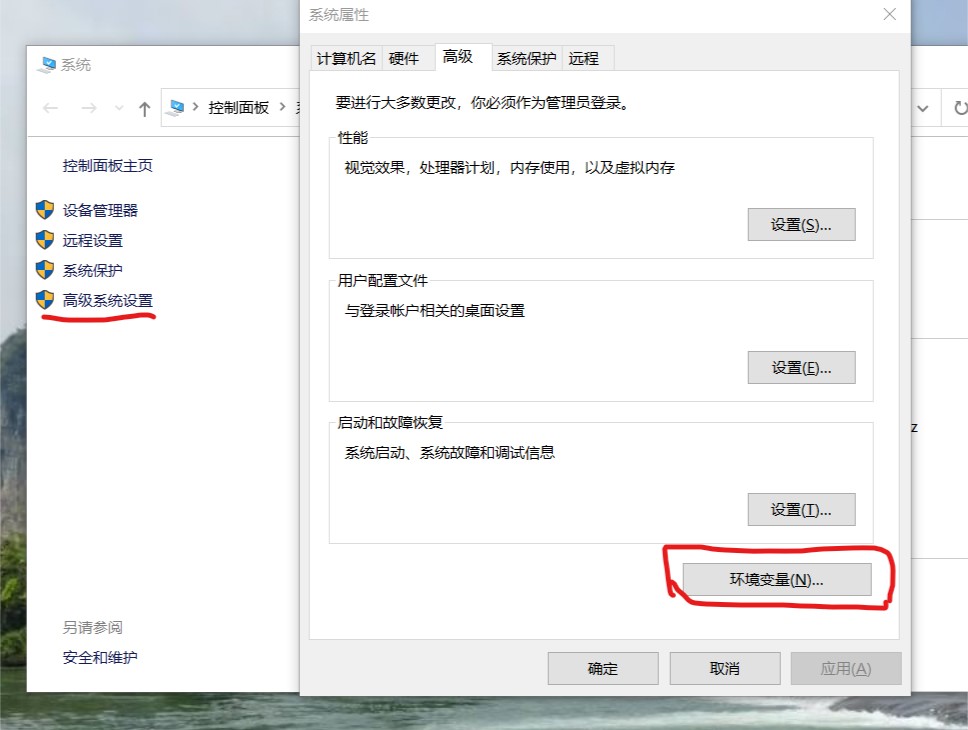Click the computer icon in the address bar
The height and width of the screenshot is (730, 968).
[176, 107]
